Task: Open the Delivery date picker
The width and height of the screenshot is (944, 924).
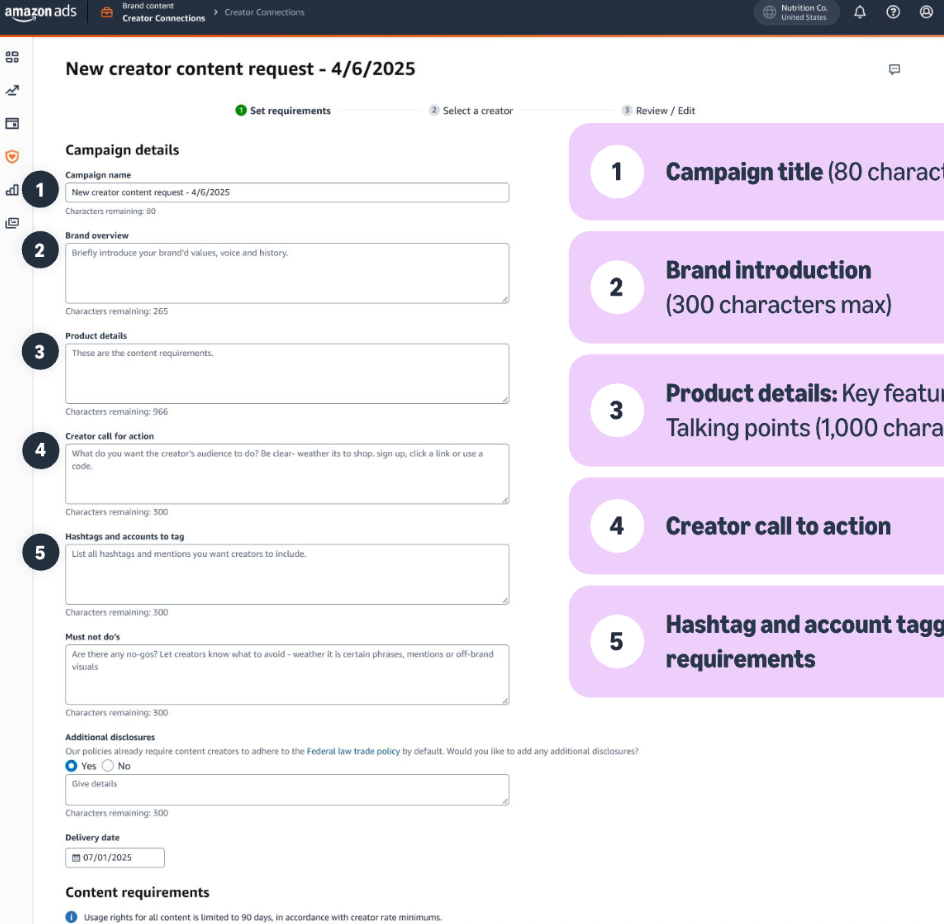Action: pos(115,858)
